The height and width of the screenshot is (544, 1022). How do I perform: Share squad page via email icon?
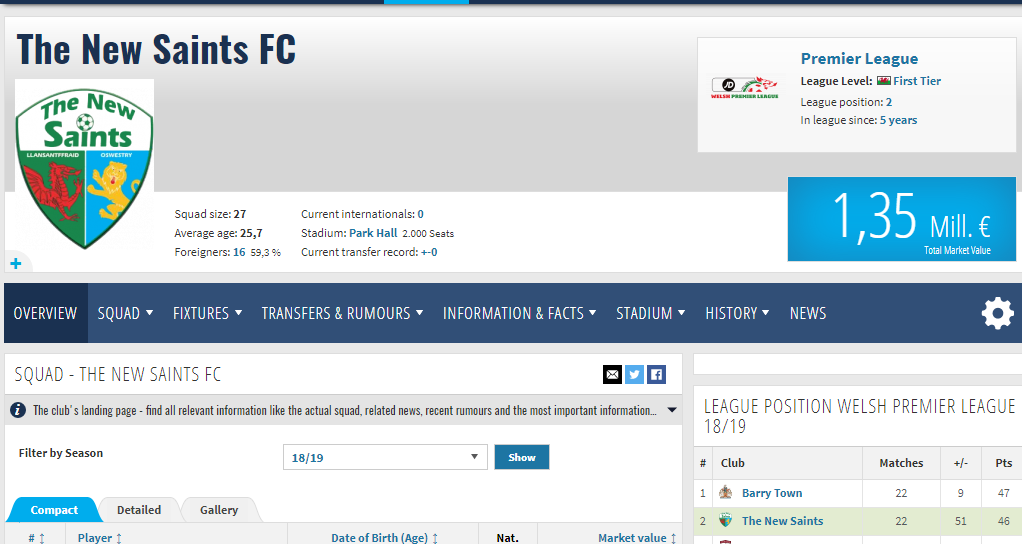(x=612, y=375)
